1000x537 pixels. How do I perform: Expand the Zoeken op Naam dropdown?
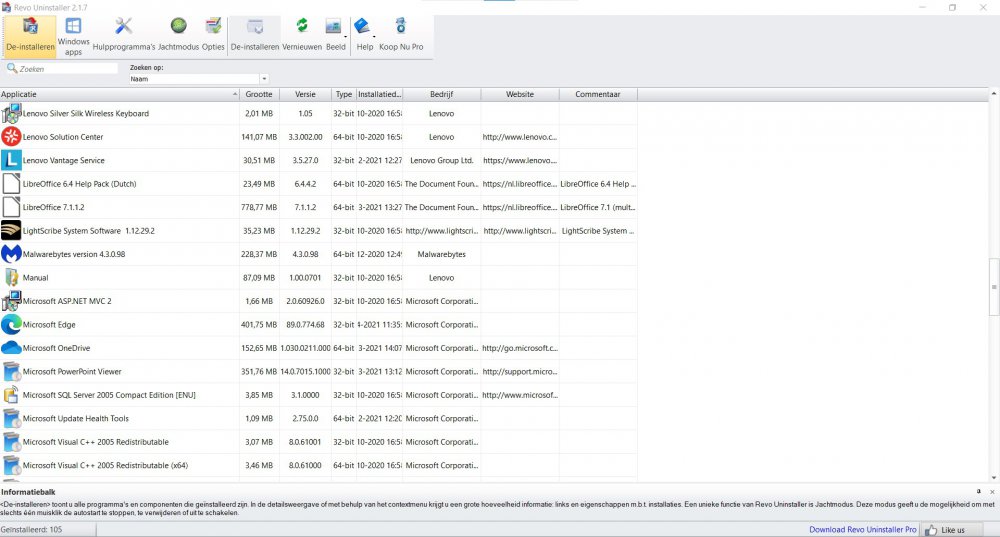(x=264, y=78)
